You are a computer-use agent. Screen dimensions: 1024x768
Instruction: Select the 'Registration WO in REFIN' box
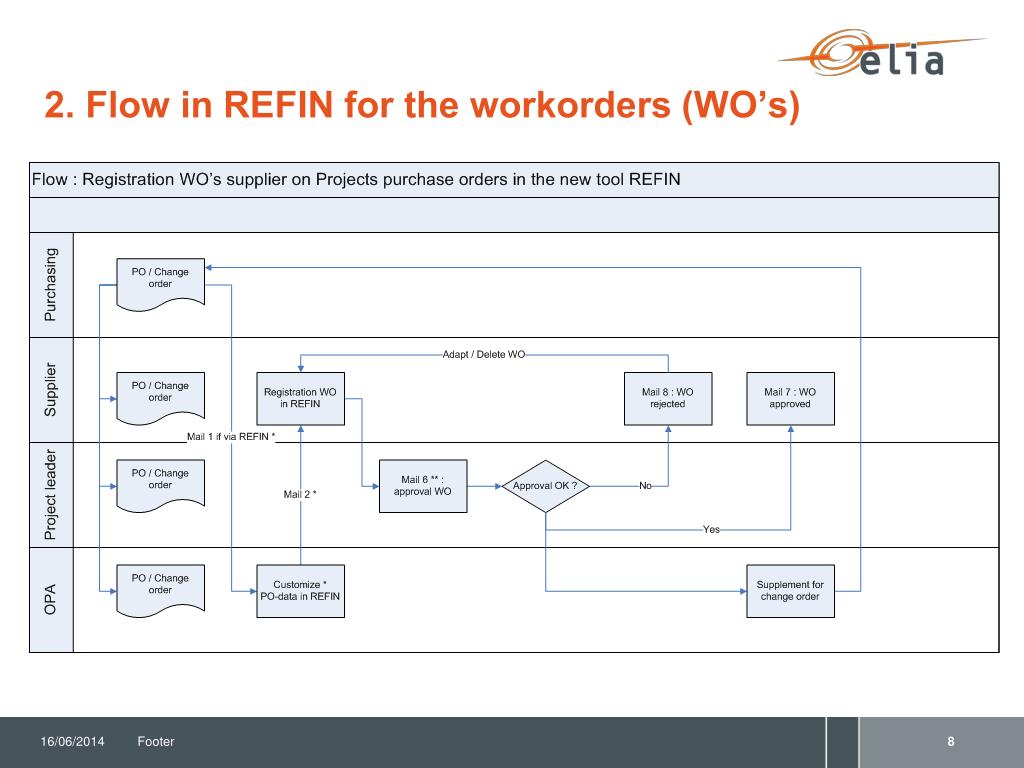300,398
